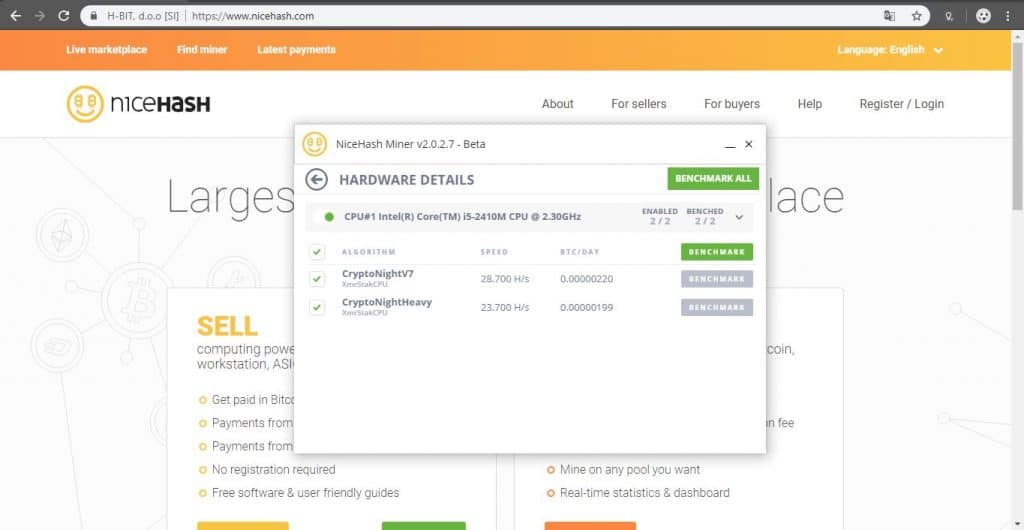Viewport: 1024px width, 530px height.
Task: Click the 0.00000220 BTC/day value
Action: pyautogui.click(x=586, y=279)
